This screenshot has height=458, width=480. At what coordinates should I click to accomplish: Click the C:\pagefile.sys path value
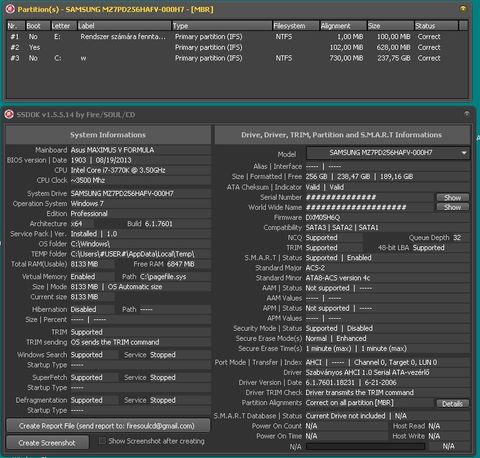click(x=163, y=277)
